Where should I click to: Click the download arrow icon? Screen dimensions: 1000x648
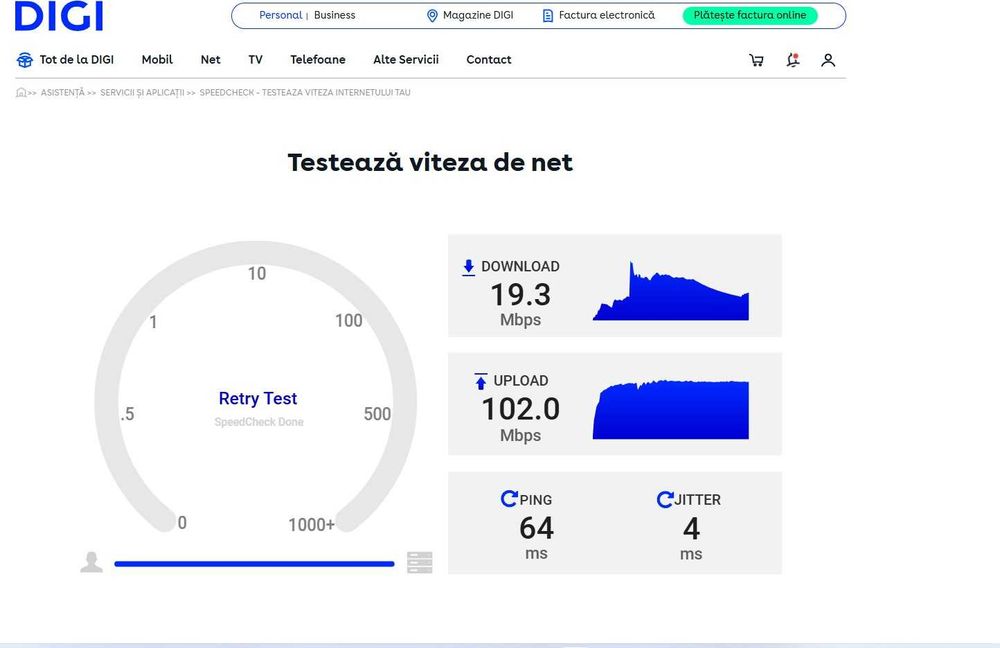pos(469,267)
